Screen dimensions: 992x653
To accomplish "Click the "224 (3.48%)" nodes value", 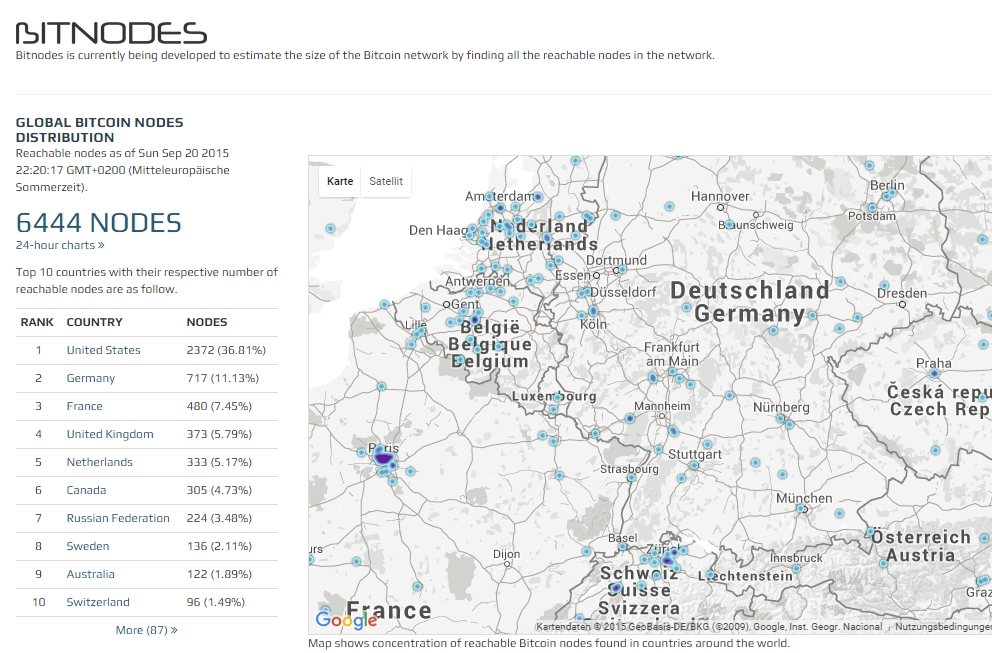I will pyautogui.click(x=219, y=518).
